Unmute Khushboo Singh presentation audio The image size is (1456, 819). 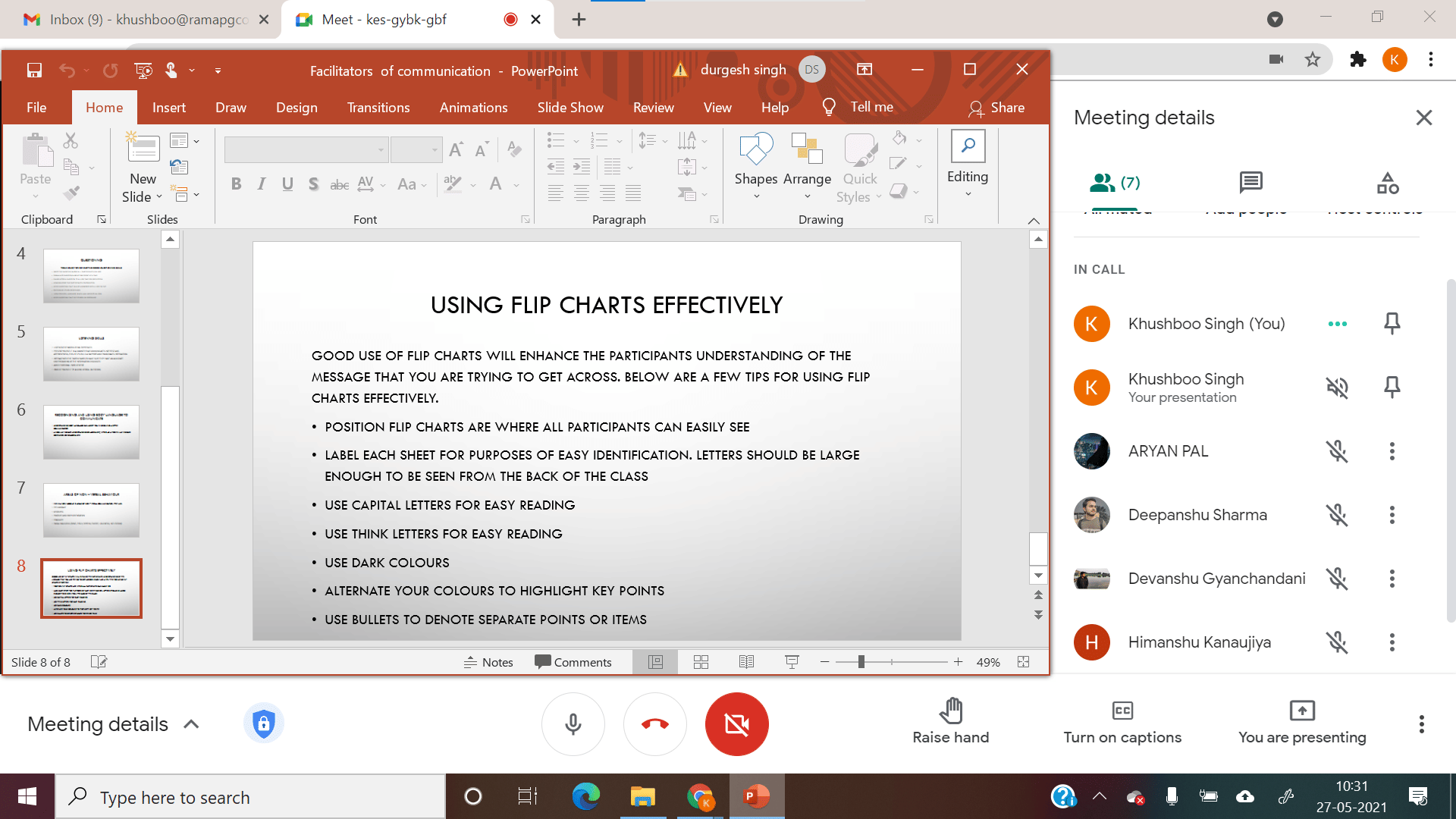pos(1337,388)
